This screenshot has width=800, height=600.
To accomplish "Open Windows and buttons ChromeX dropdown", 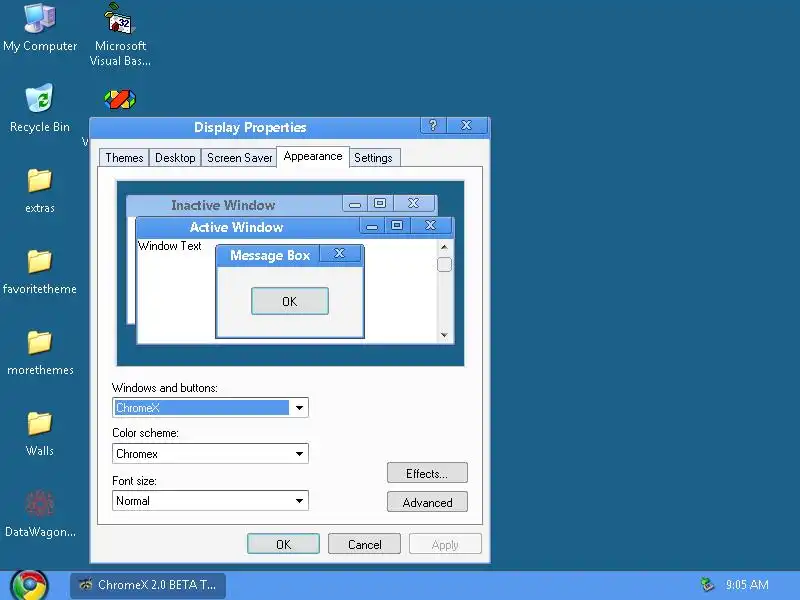I will click(x=210, y=408).
